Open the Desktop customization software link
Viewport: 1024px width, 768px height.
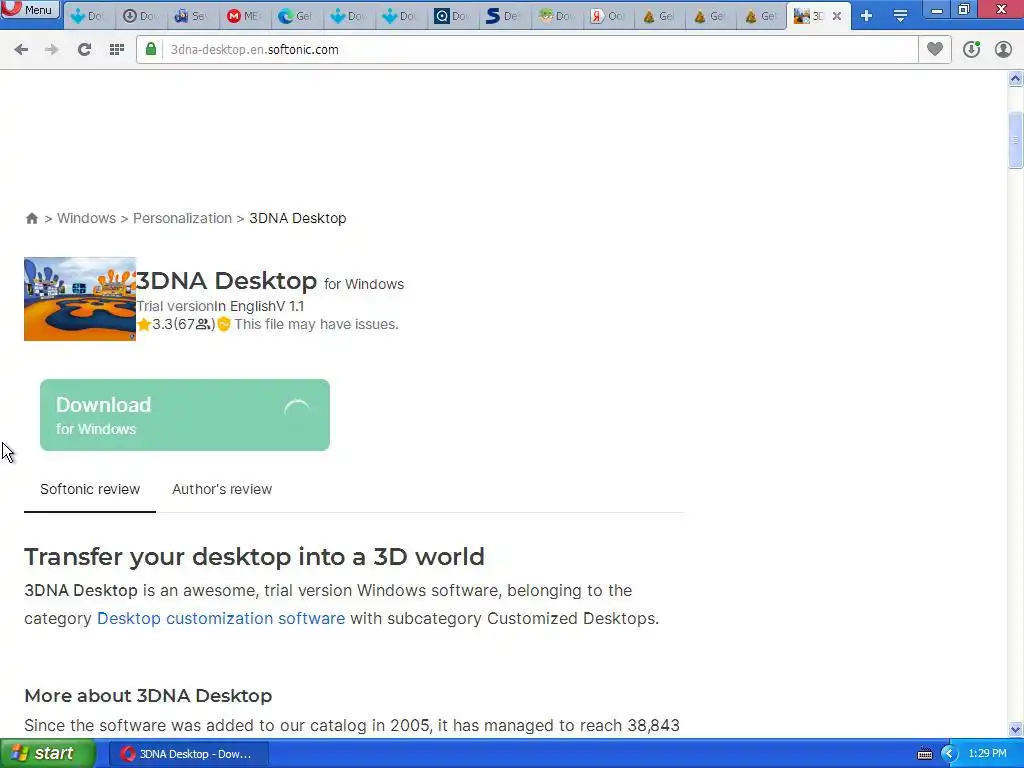tap(221, 618)
